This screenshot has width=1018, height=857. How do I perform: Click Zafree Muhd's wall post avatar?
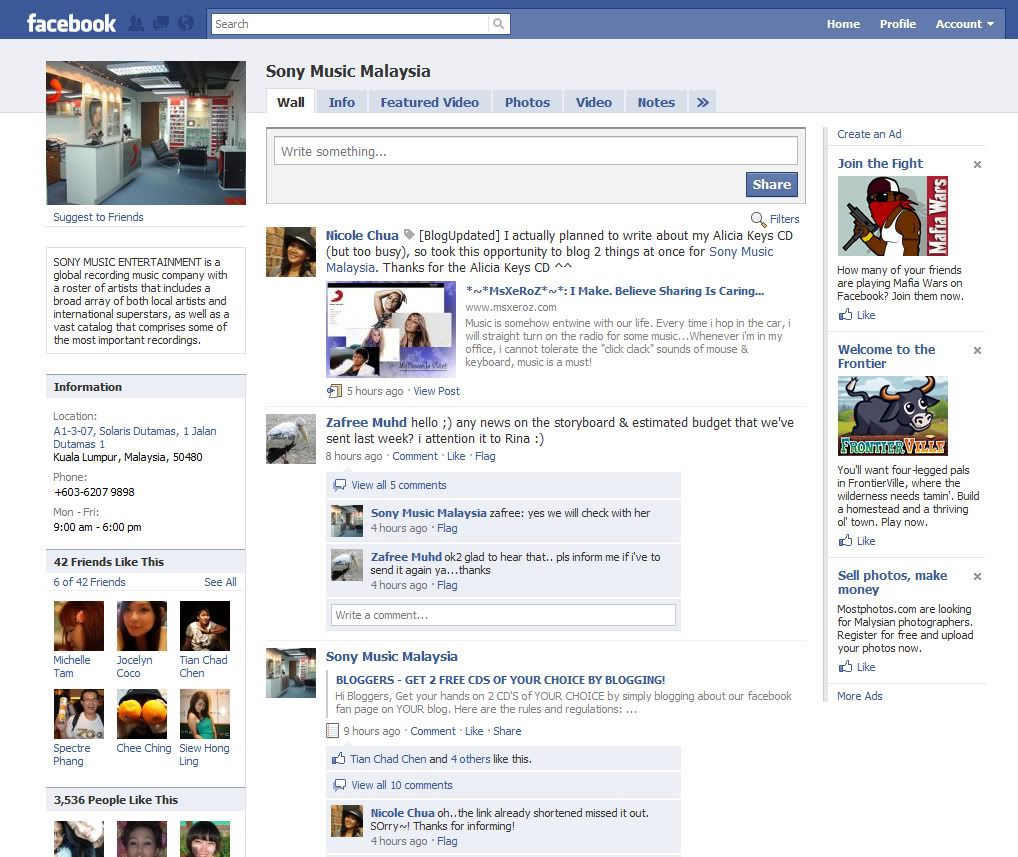coord(291,439)
